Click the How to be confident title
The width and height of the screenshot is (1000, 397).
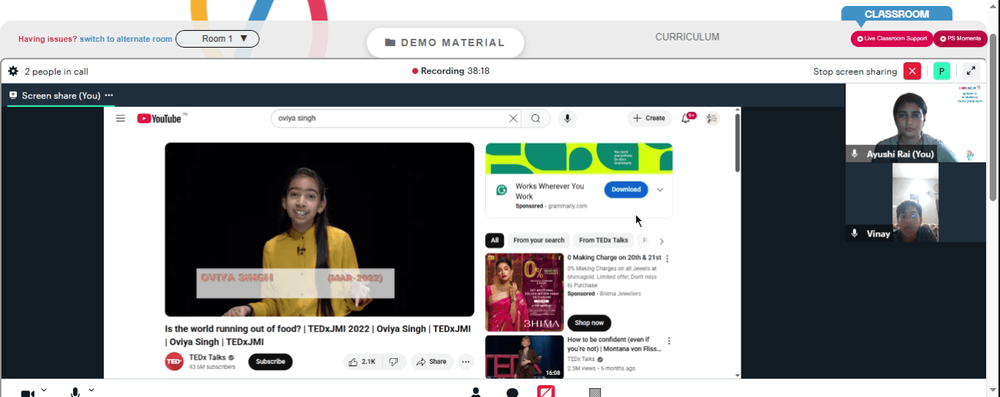(x=614, y=345)
